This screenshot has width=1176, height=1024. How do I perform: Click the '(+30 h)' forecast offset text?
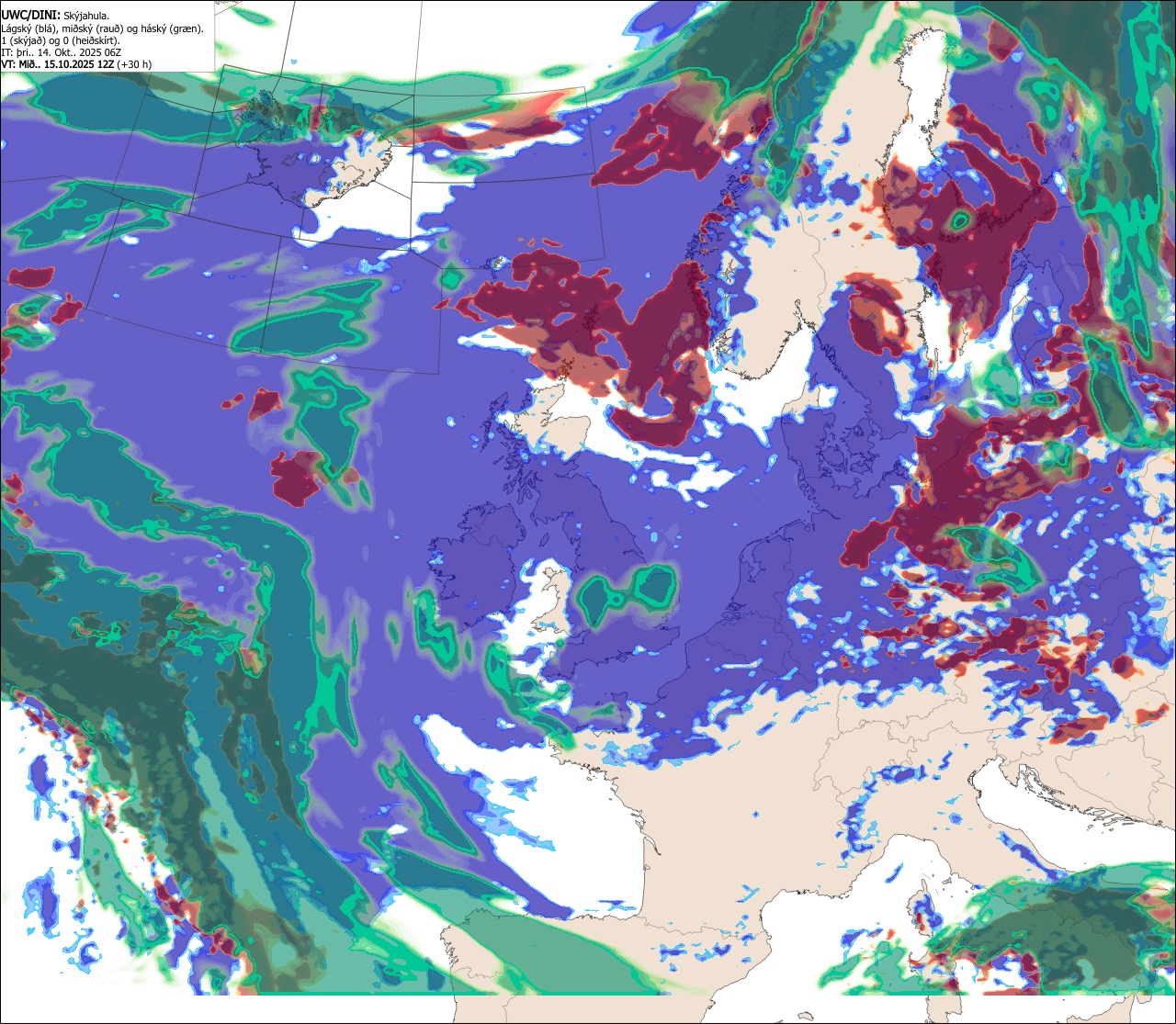134,65
